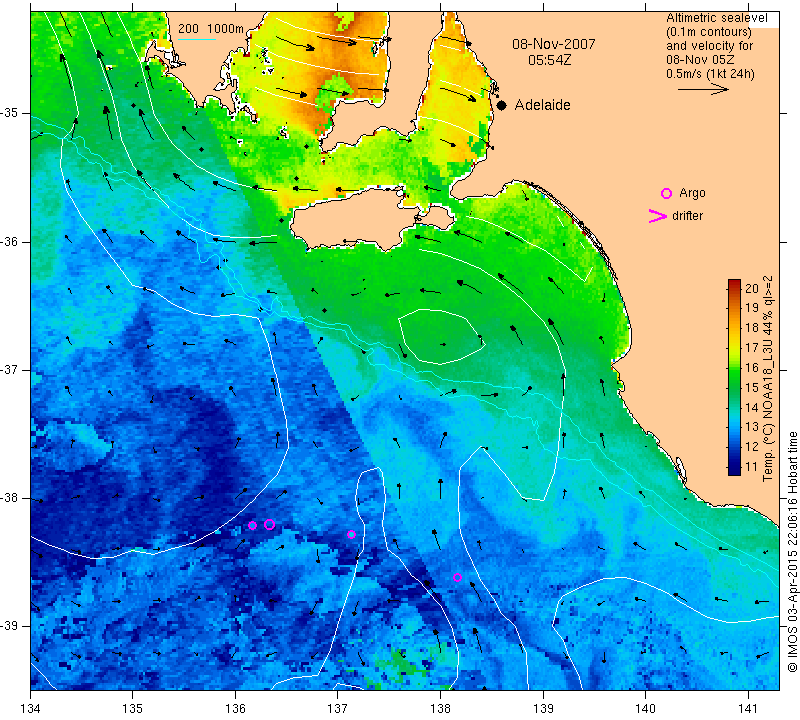This screenshot has height=720, width=800.
Task: Click the 'Argo' legend label
Action: tap(692, 193)
